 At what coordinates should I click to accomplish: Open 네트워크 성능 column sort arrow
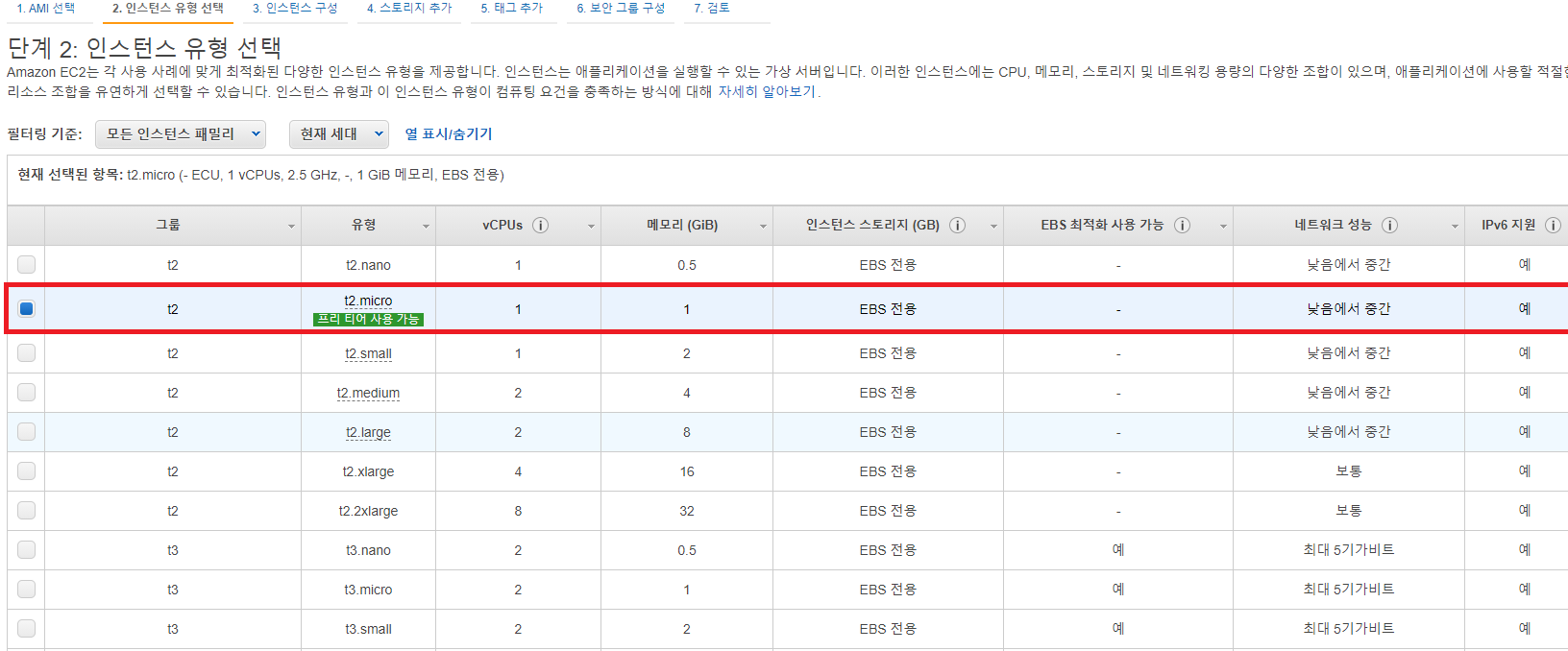(1455, 227)
